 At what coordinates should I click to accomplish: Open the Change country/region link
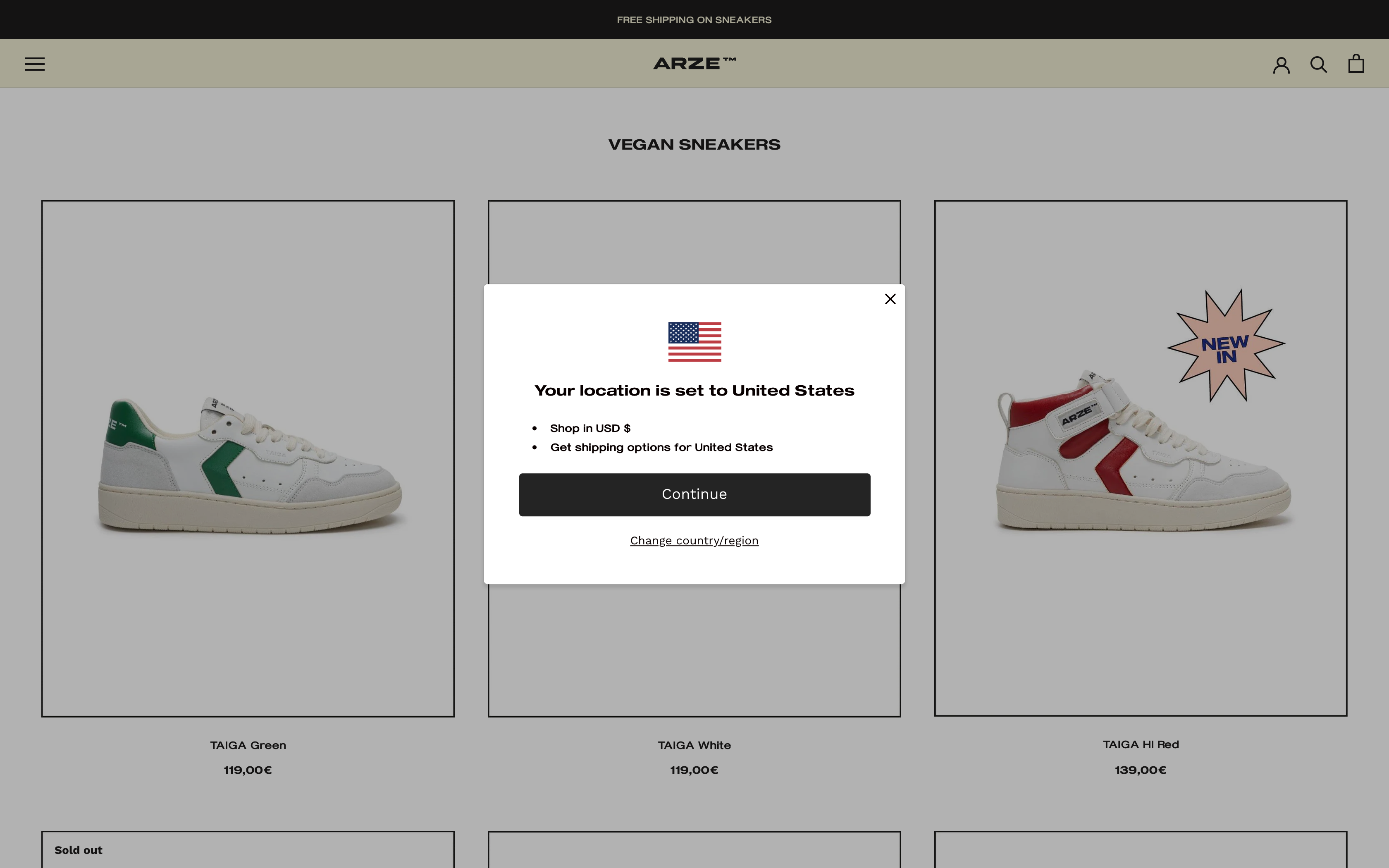pyautogui.click(x=694, y=541)
